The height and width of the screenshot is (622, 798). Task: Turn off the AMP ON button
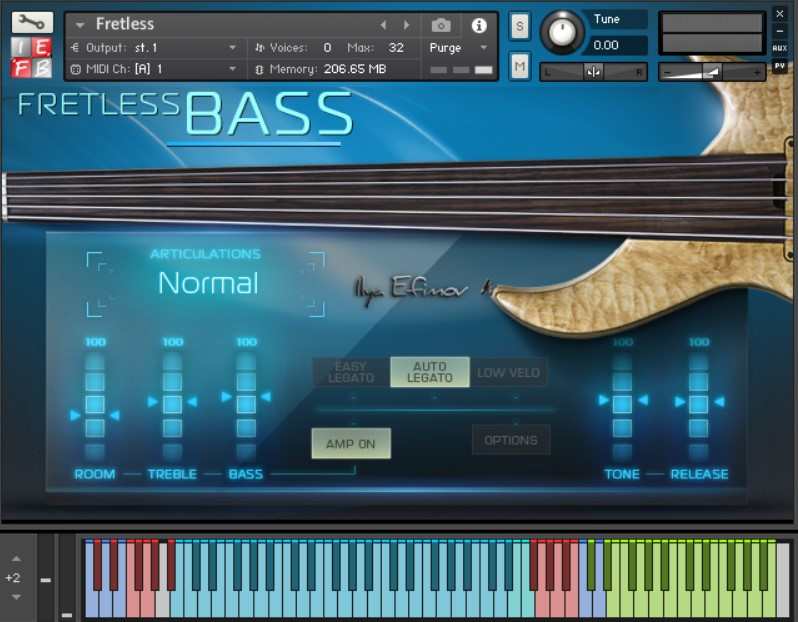tap(351, 443)
